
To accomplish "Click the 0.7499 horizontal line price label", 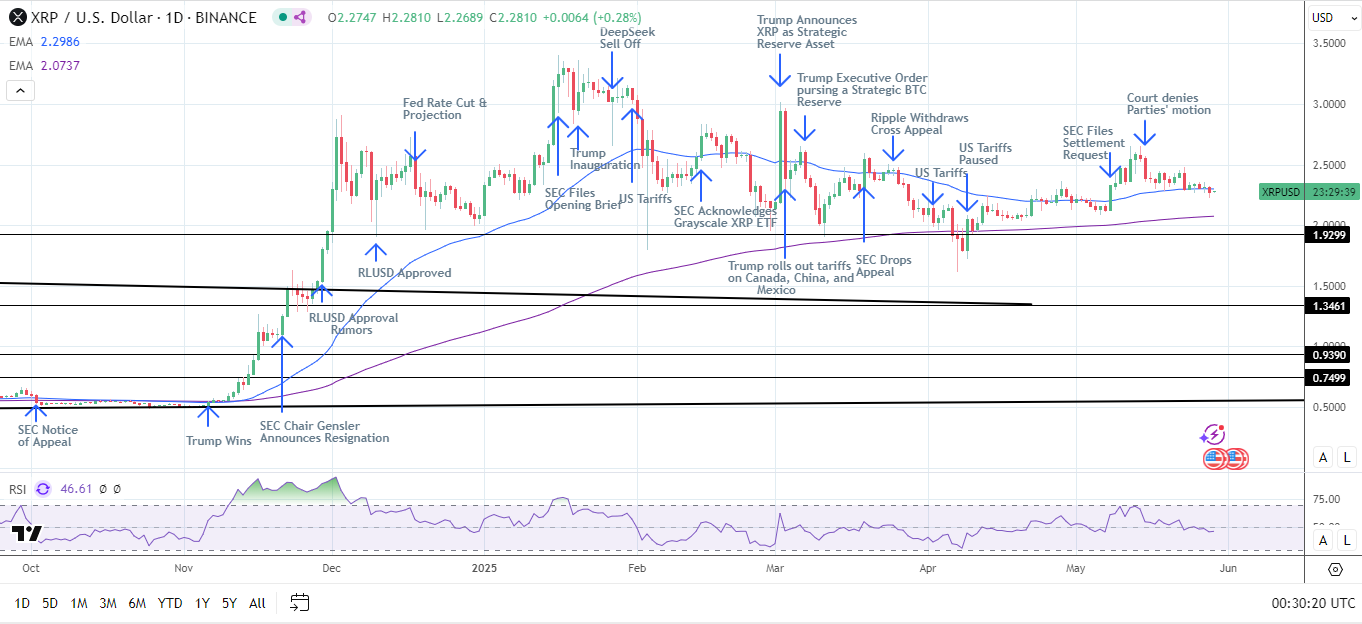I will tap(1328, 377).
